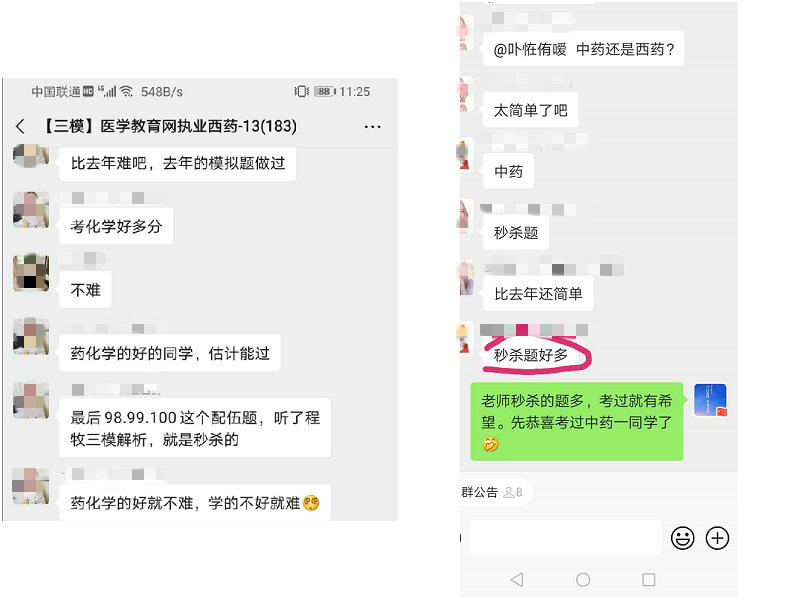Open the emoji smiley picker
This screenshot has height=600, width=800.
click(x=682, y=538)
